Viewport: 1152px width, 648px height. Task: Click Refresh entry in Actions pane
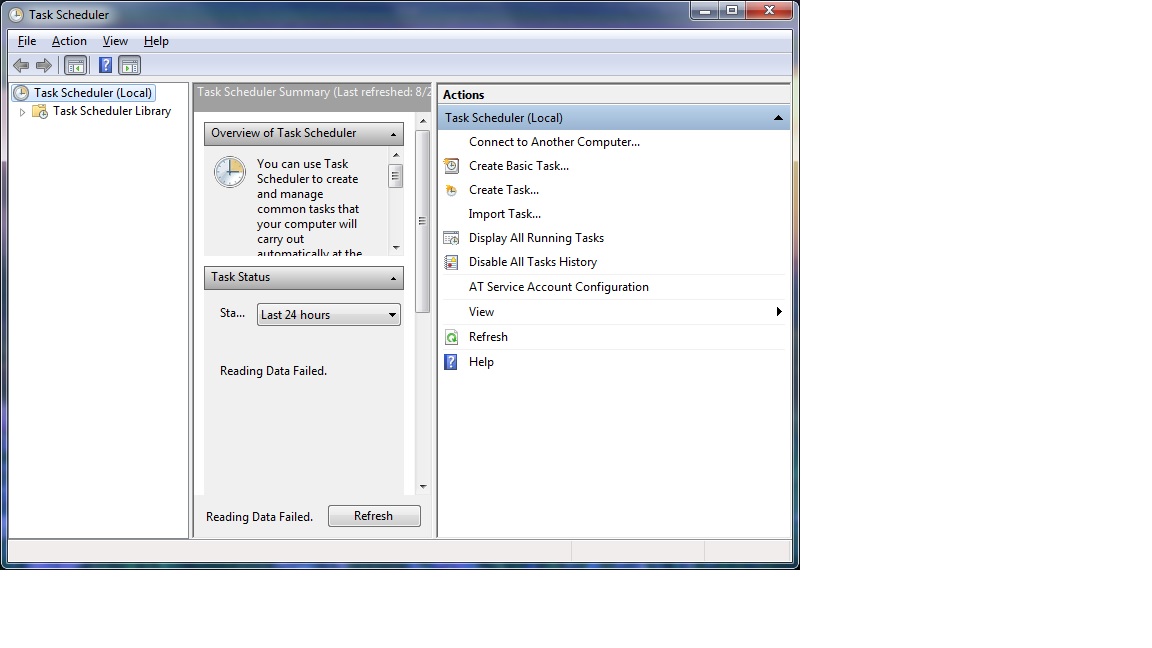(x=488, y=336)
